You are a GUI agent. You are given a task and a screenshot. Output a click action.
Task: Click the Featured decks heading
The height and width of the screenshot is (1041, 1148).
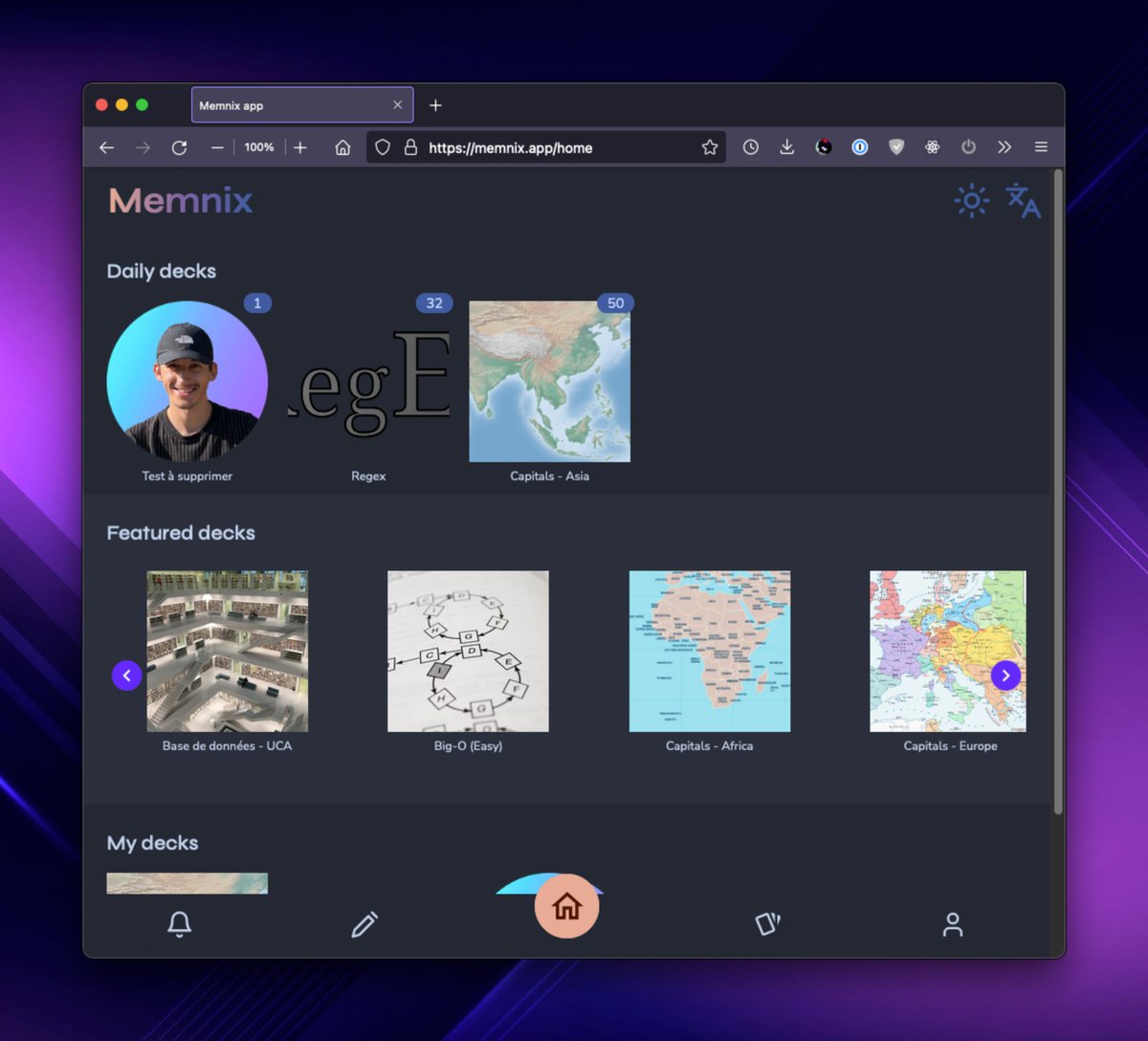181,533
